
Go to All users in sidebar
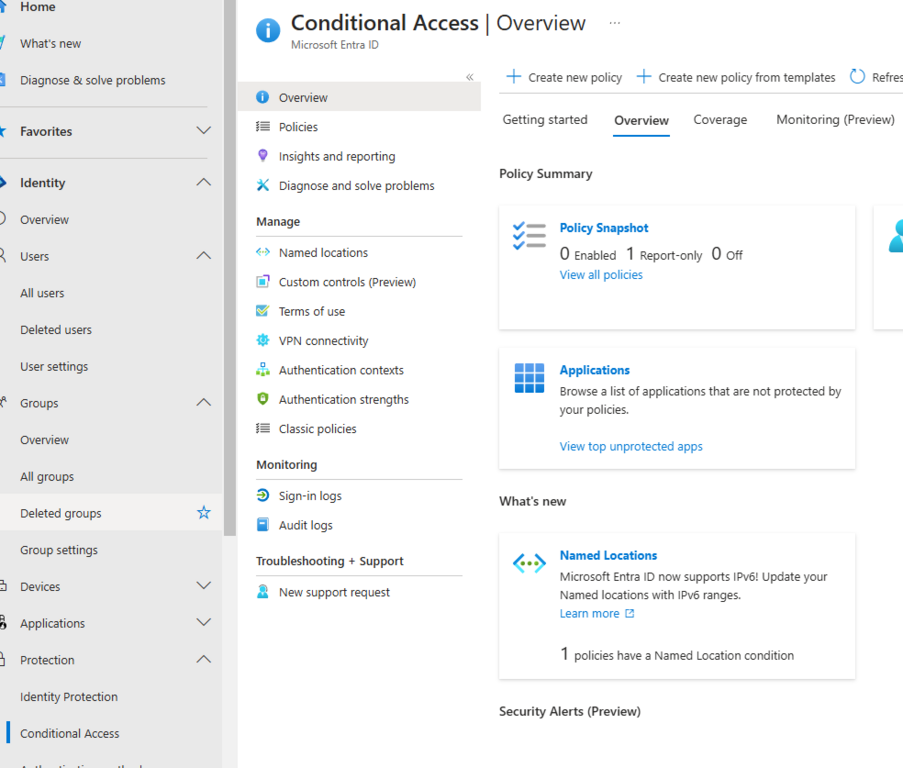[x=42, y=293]
